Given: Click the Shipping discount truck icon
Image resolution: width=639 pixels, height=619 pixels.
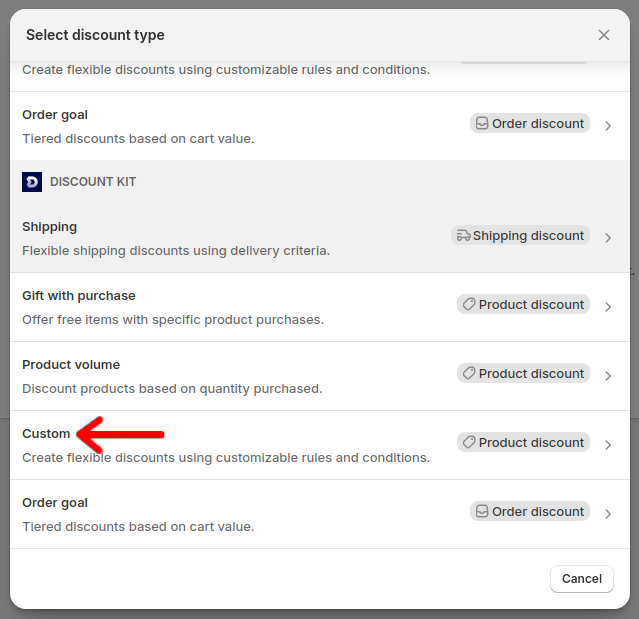Looking at the screenshot, I should click(463, 236).
